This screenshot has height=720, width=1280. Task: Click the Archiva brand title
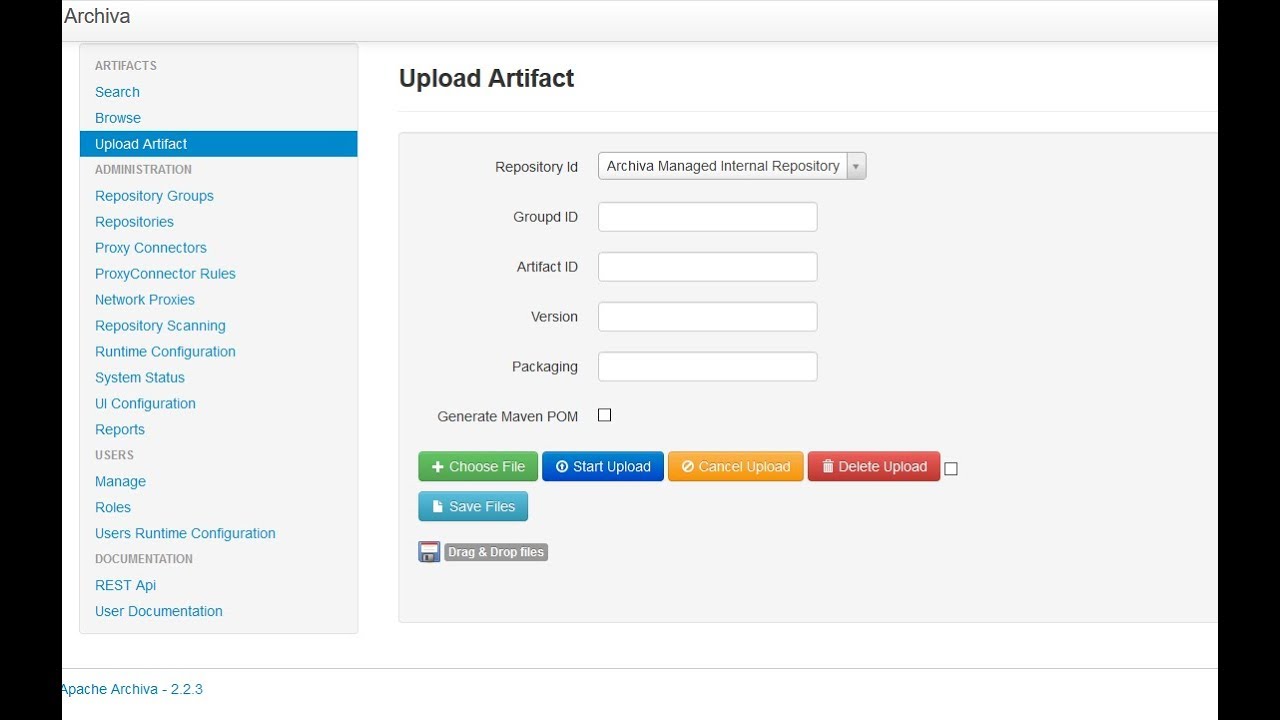(97, 16)
